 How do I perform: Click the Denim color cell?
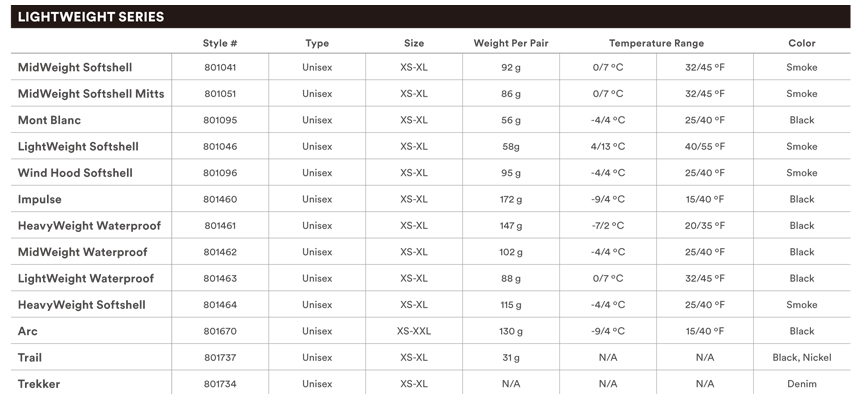(801, 384)
